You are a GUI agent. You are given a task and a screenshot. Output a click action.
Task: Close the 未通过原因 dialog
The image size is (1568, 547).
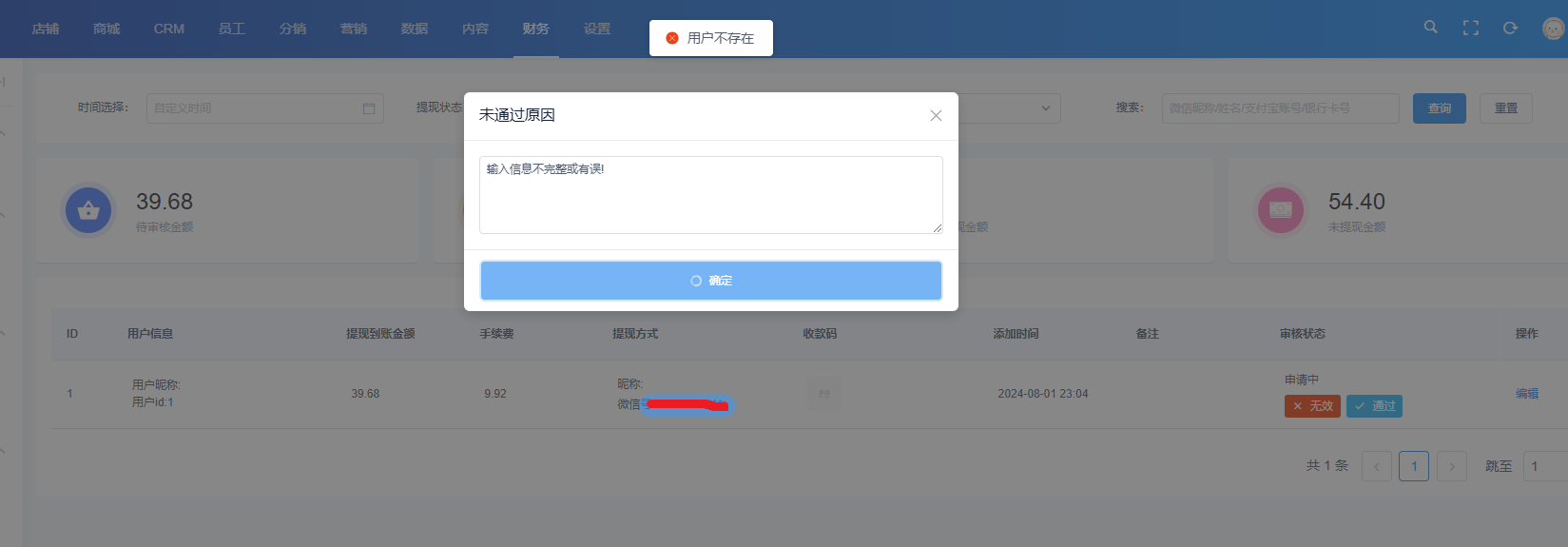click(936, 115)
